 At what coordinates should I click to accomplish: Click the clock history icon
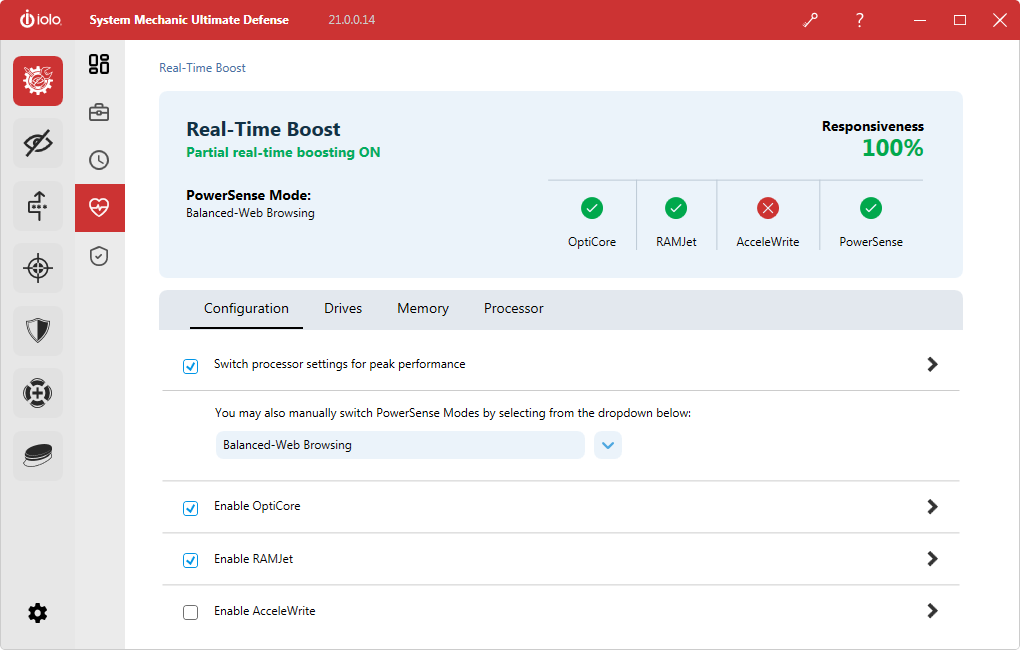click(99, 160)
